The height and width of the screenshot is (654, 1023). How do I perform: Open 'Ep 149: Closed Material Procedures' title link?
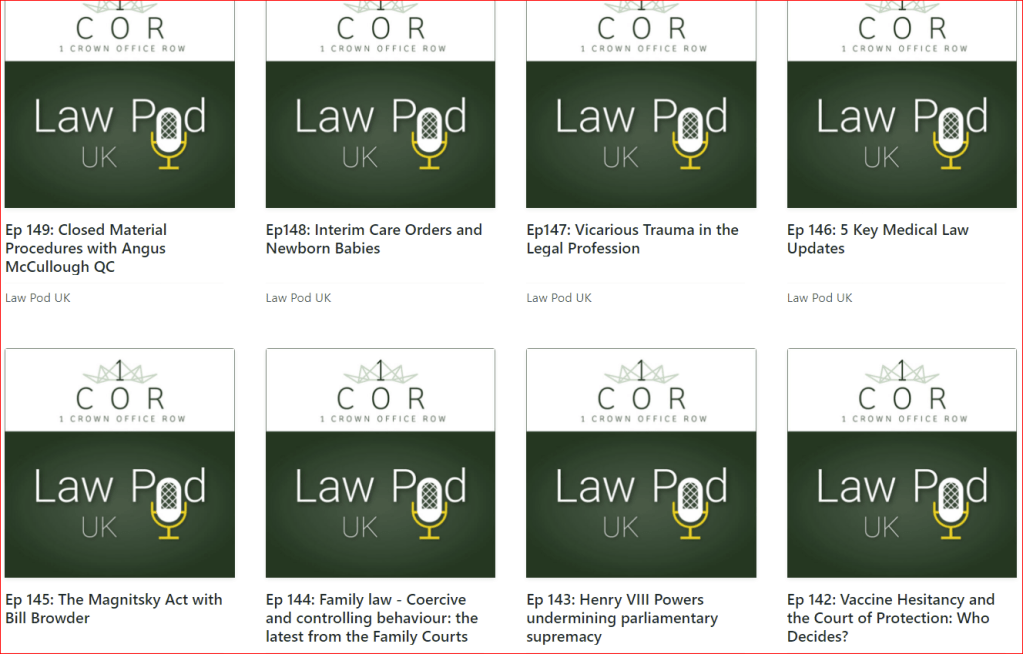[86, 248]
